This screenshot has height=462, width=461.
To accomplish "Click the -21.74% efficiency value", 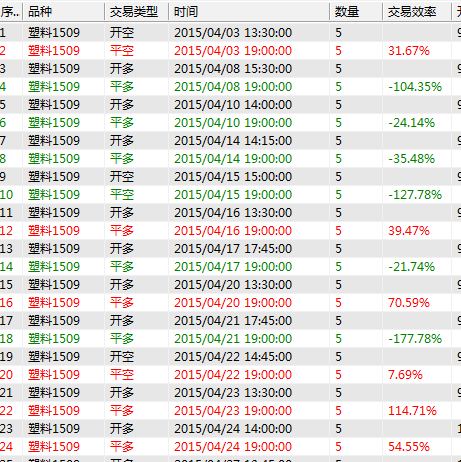I will [x=412, y=267].
